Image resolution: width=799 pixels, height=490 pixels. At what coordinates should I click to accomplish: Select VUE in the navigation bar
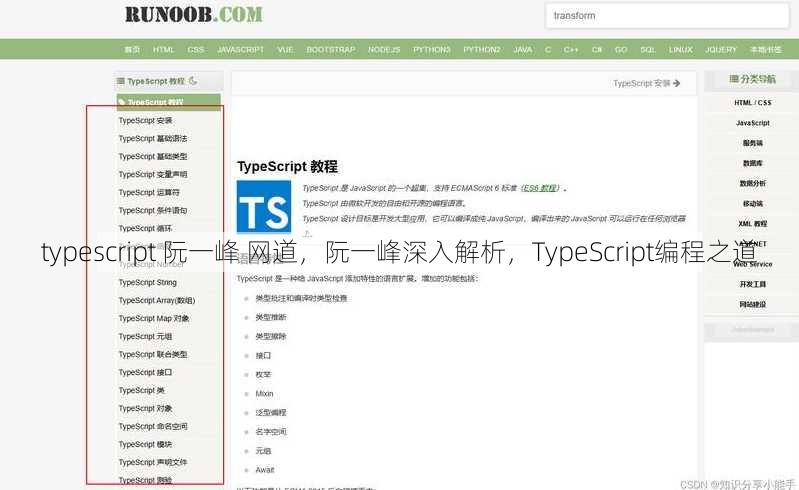285,49
